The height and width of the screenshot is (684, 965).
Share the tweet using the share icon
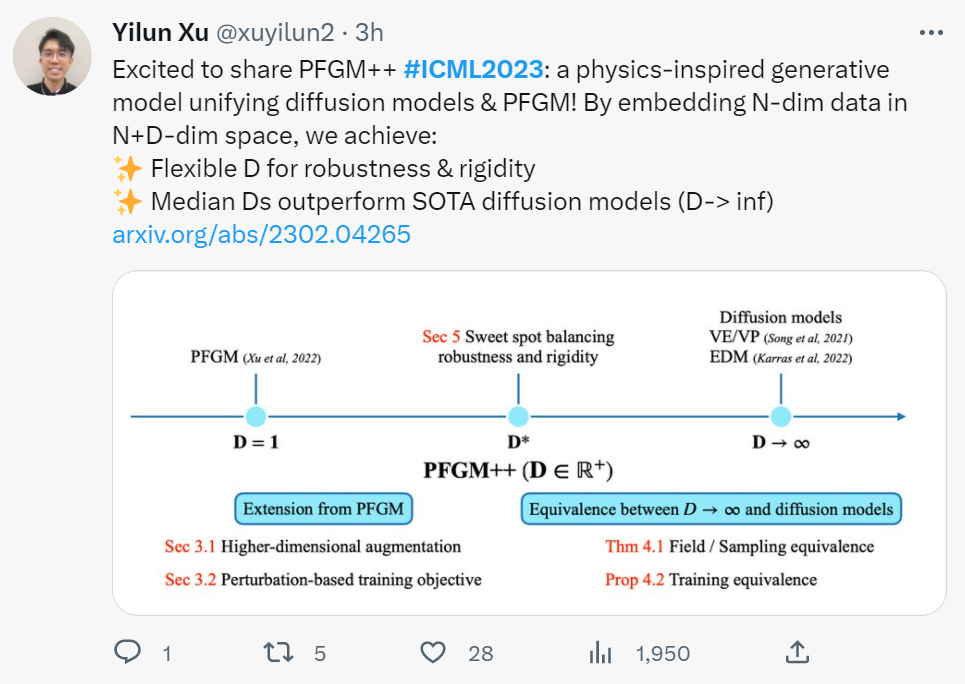[x=797, y=652]
